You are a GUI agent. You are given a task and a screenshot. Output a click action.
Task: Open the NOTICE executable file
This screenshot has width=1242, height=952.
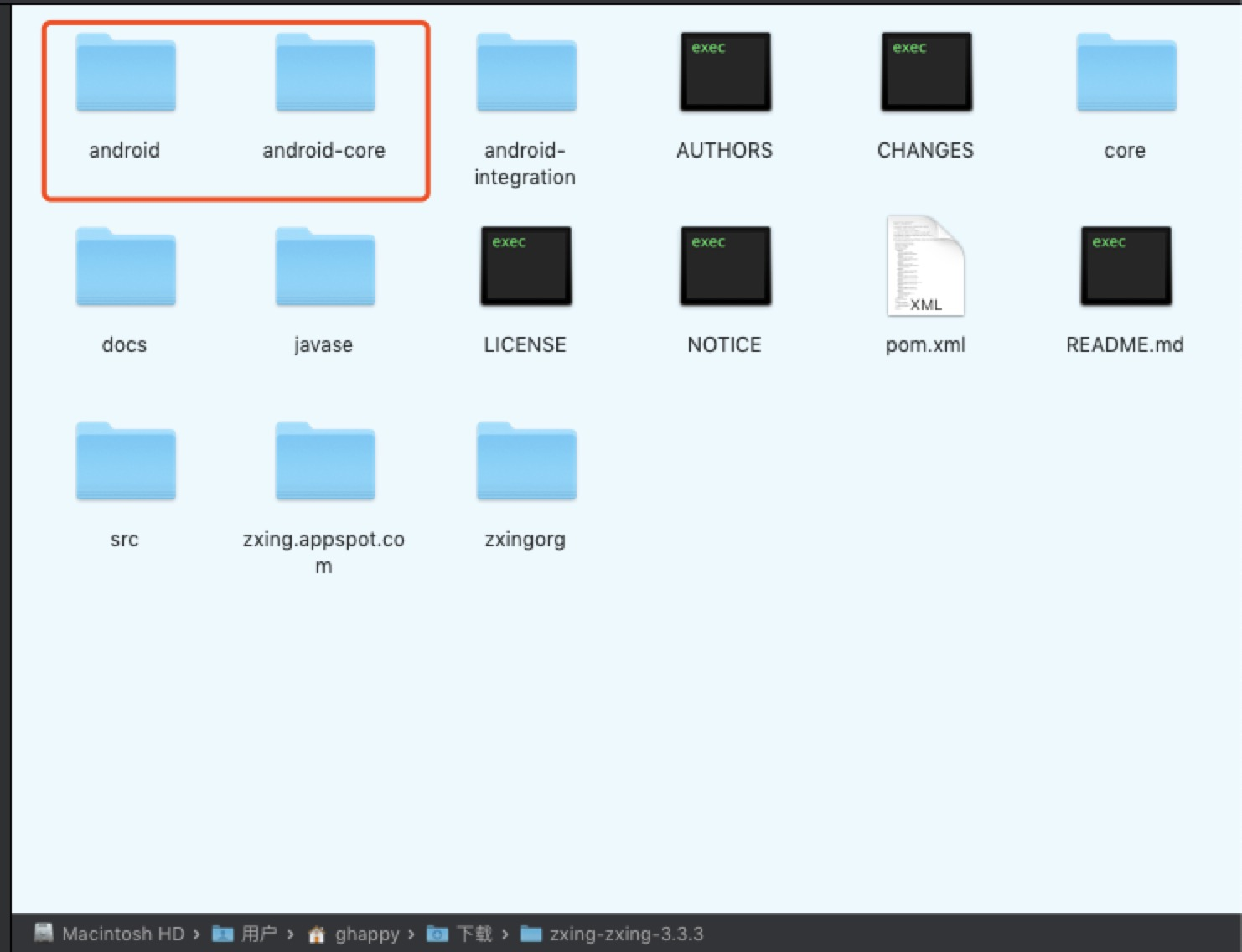pos(724,266)
